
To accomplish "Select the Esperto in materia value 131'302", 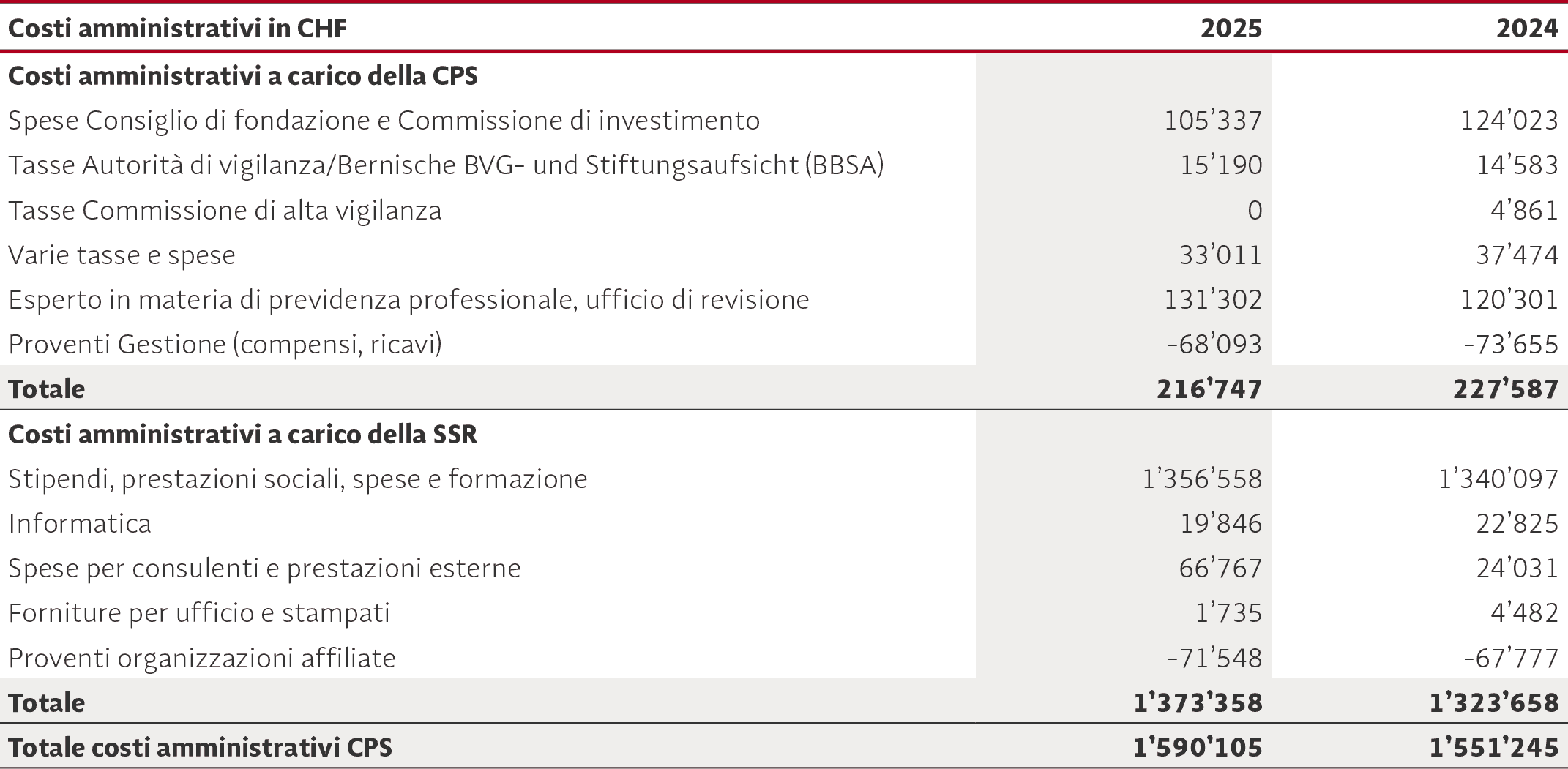I will (1214, 300).
